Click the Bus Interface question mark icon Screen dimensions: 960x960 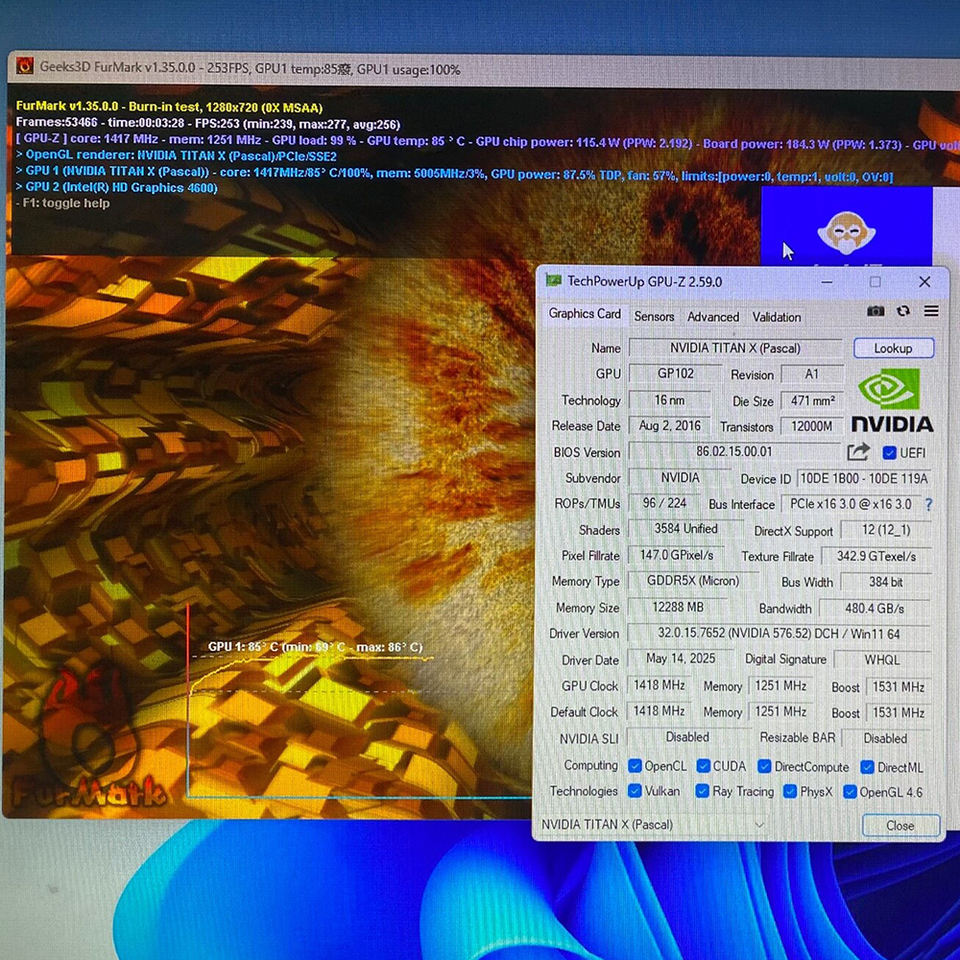tap(928, 504)
